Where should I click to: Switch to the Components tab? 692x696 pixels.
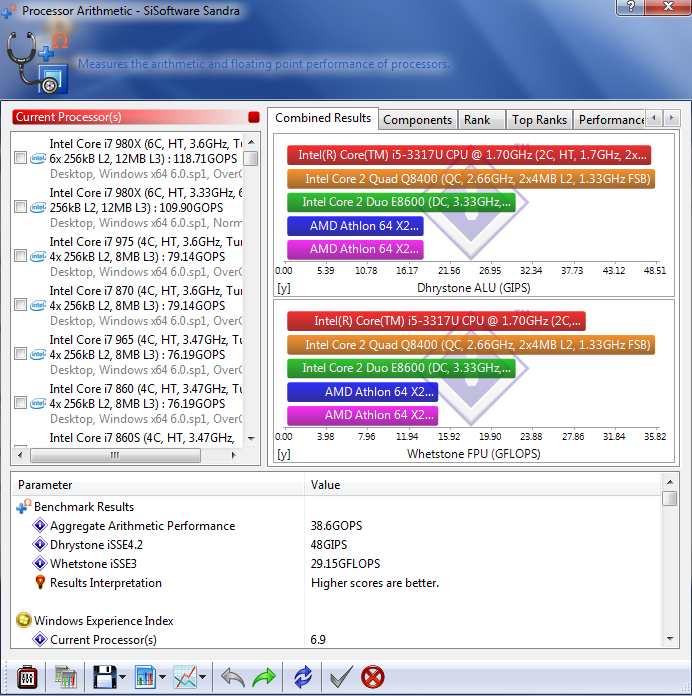[417, 120]
